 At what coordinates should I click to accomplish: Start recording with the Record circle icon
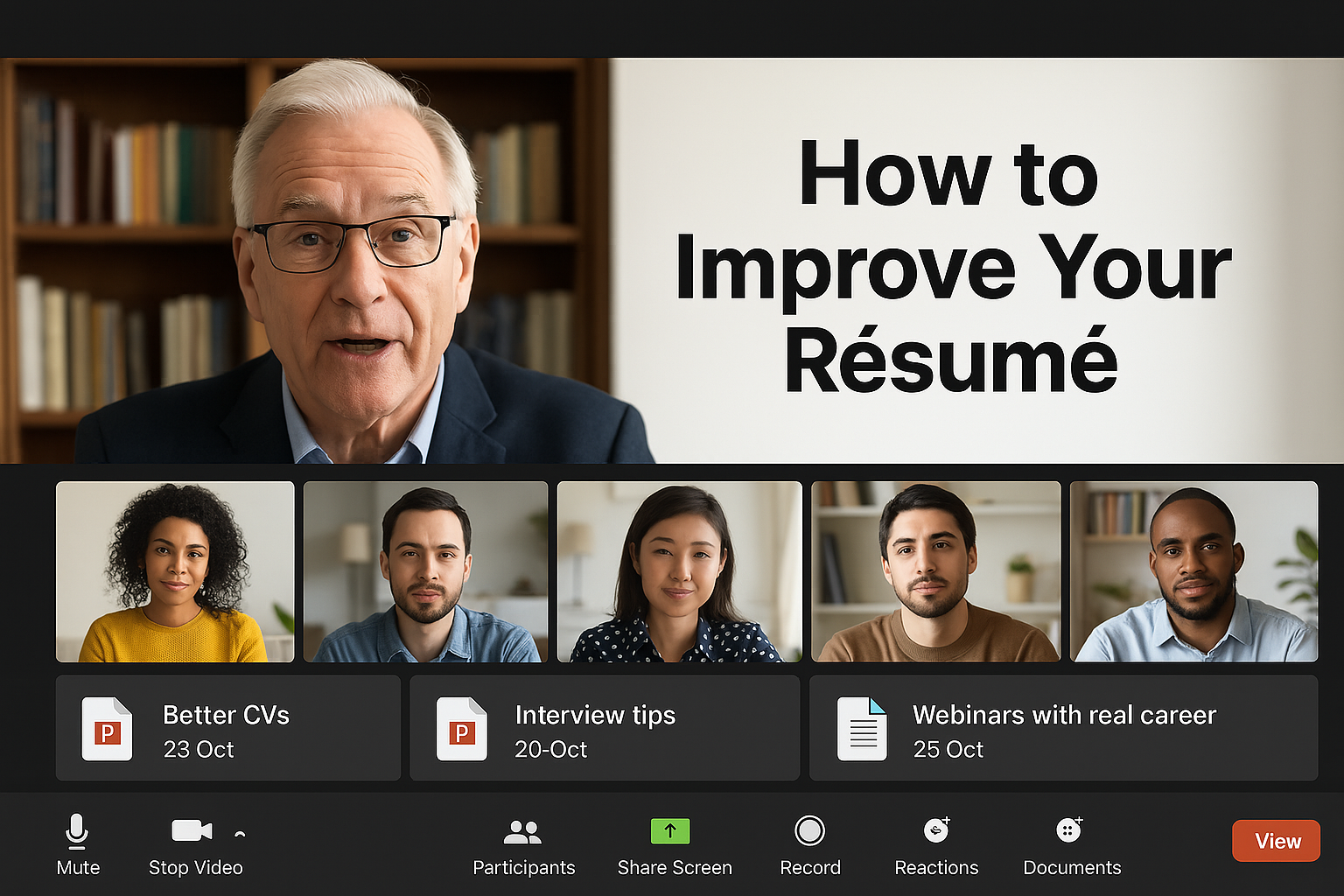(x=809, y=830)
